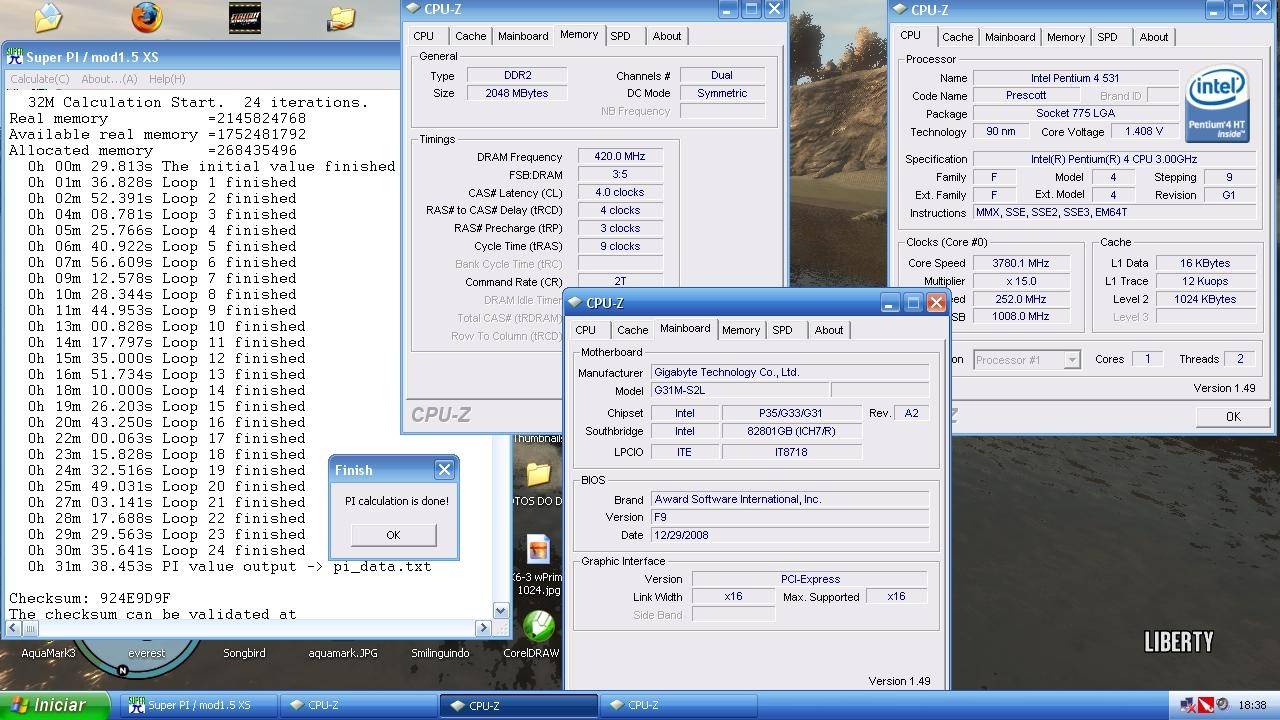
Task: Switch to CPU tab in Memory CPU-Z window
Action: coord(424,36)
